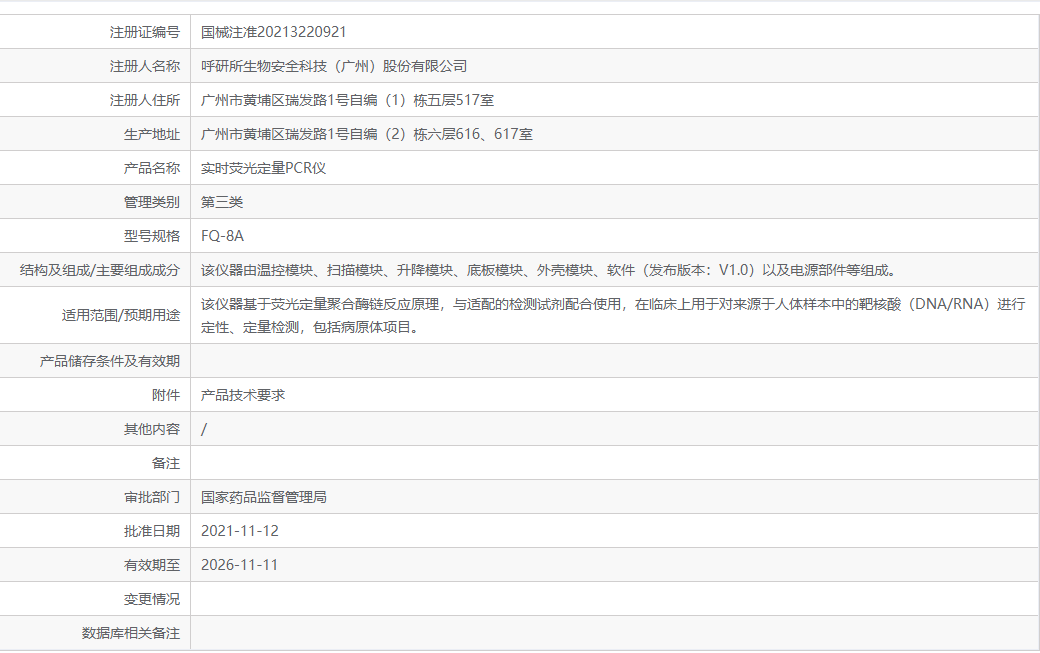Click the 产品储存条件及有效期 label

(x=110, y=361)
